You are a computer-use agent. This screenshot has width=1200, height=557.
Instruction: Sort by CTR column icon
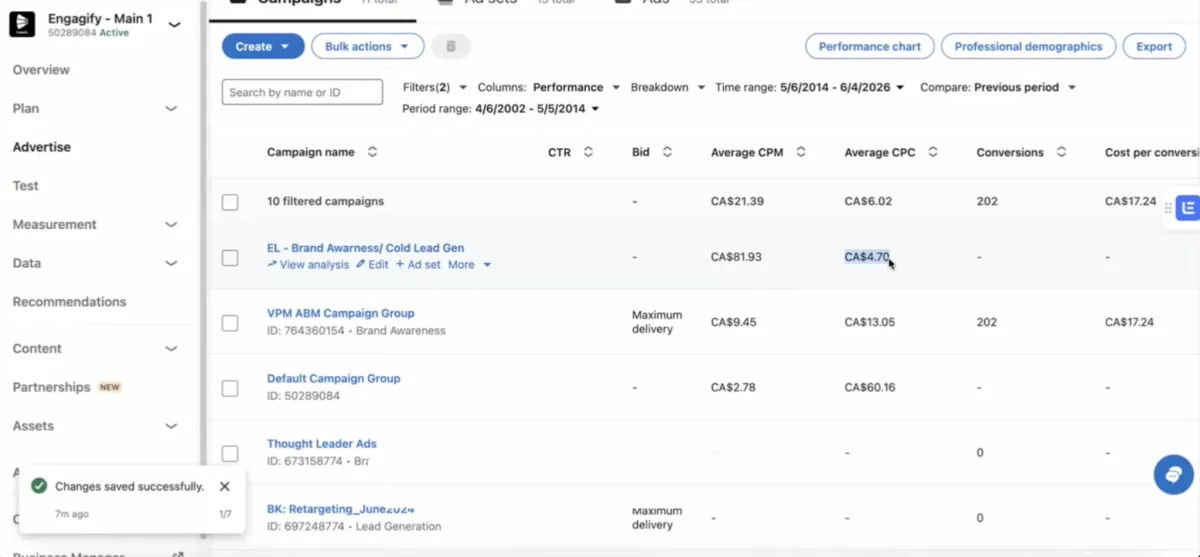(x=588, y=152)
